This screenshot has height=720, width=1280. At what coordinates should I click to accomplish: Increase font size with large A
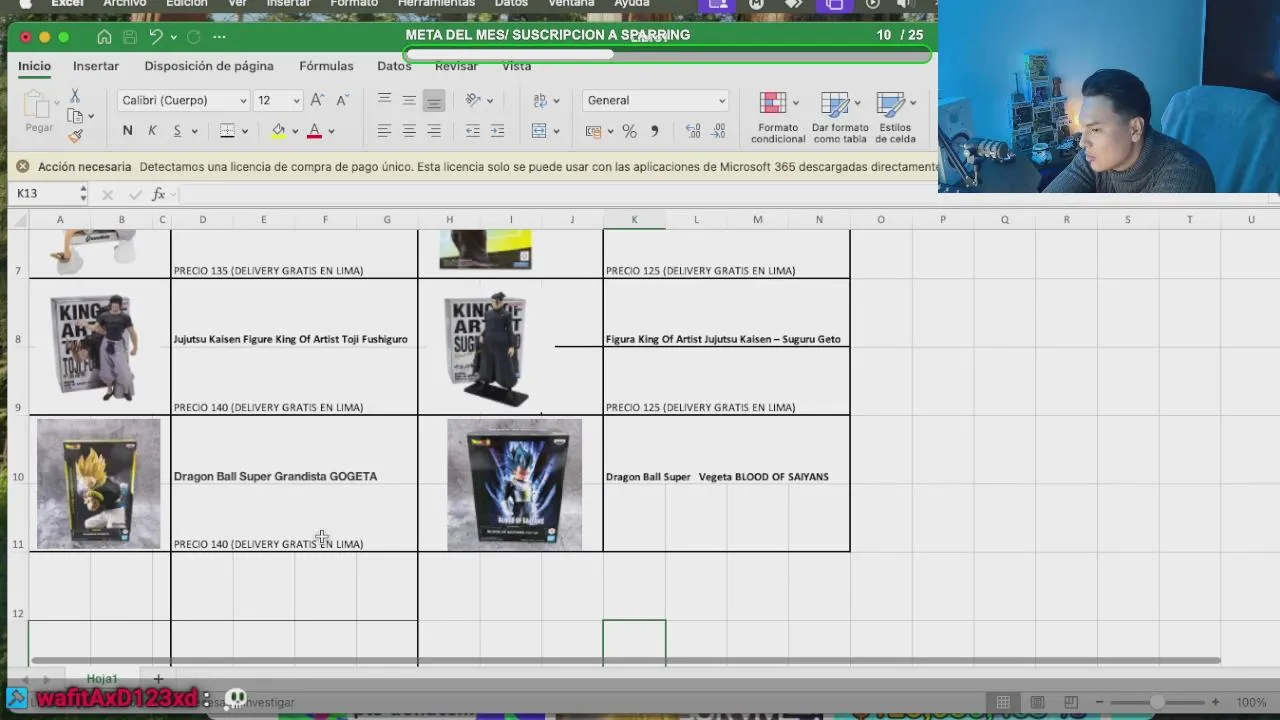click(317, 100)
